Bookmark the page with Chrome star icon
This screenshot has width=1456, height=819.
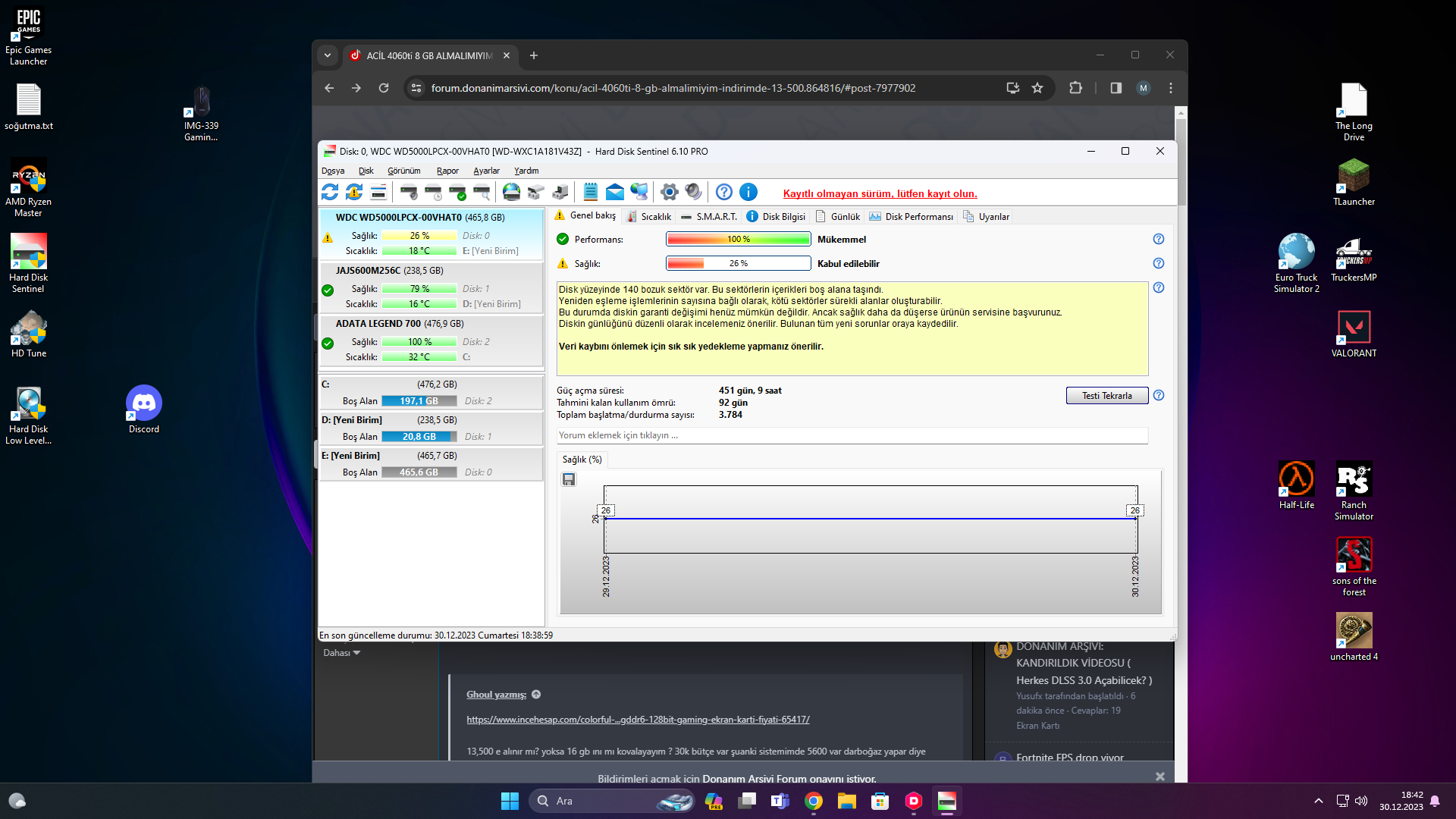(1037, 88)
